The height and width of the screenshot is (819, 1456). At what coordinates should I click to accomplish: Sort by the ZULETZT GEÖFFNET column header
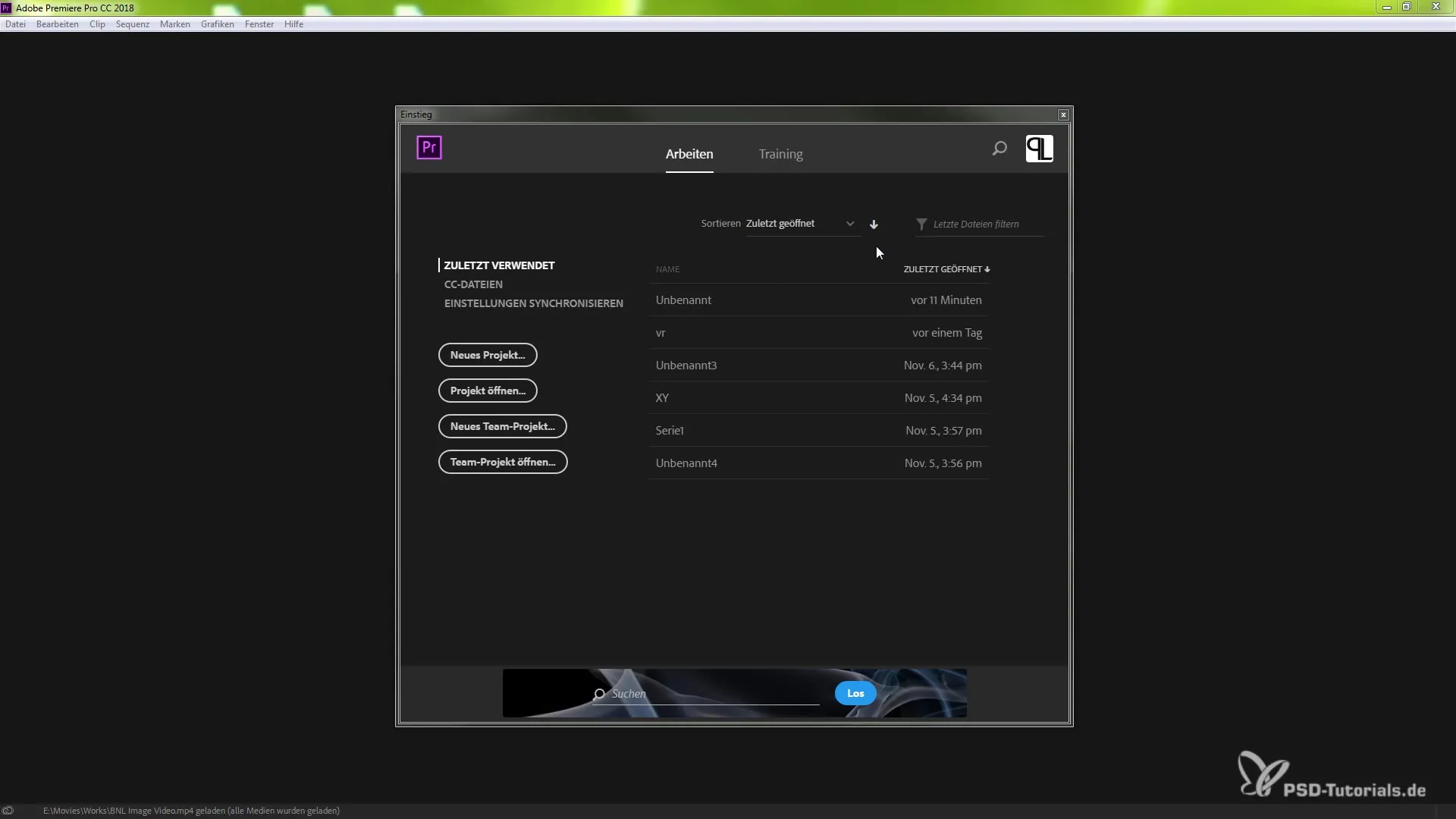(x=946, y=269)
